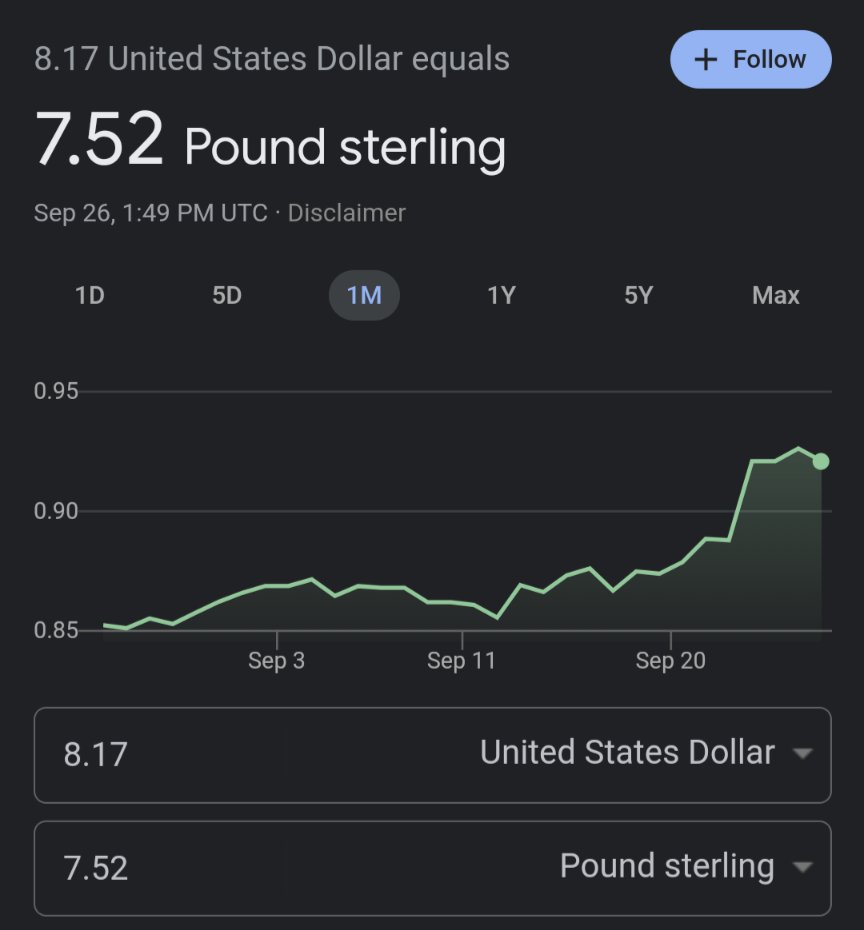Show the Max time range
Image resolution: width=864 pixels, height=930 pixels.
pyautogui.click(x=776, y=295)
